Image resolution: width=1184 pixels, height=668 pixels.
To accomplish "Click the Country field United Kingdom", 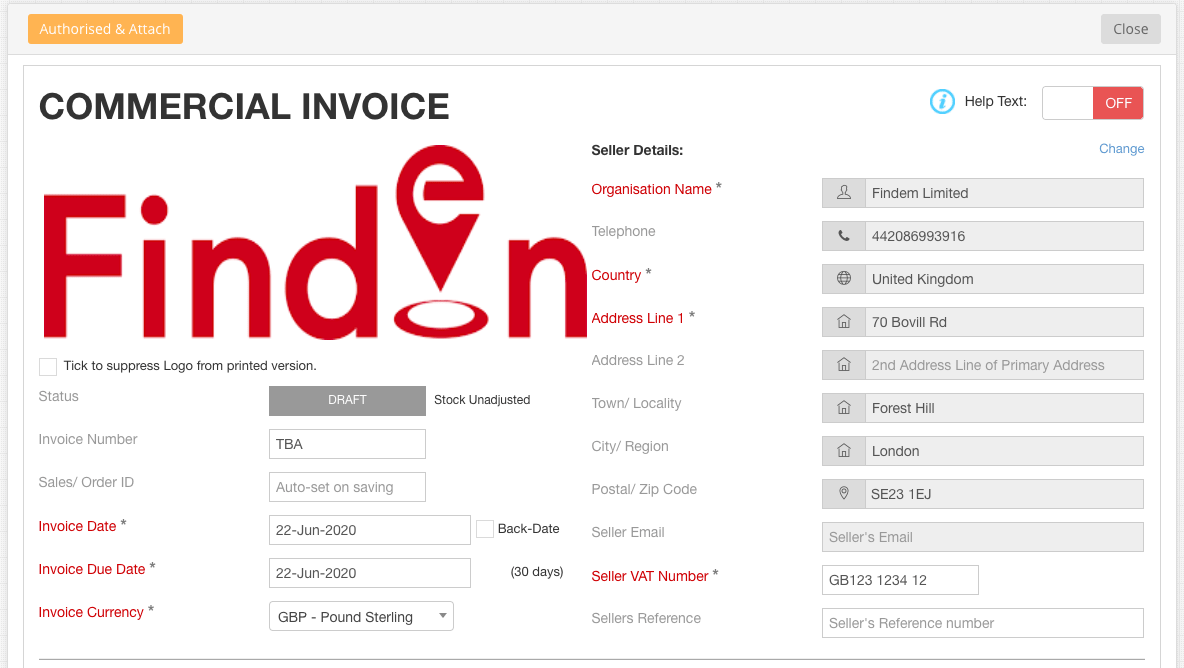I will coord(1004,279).
